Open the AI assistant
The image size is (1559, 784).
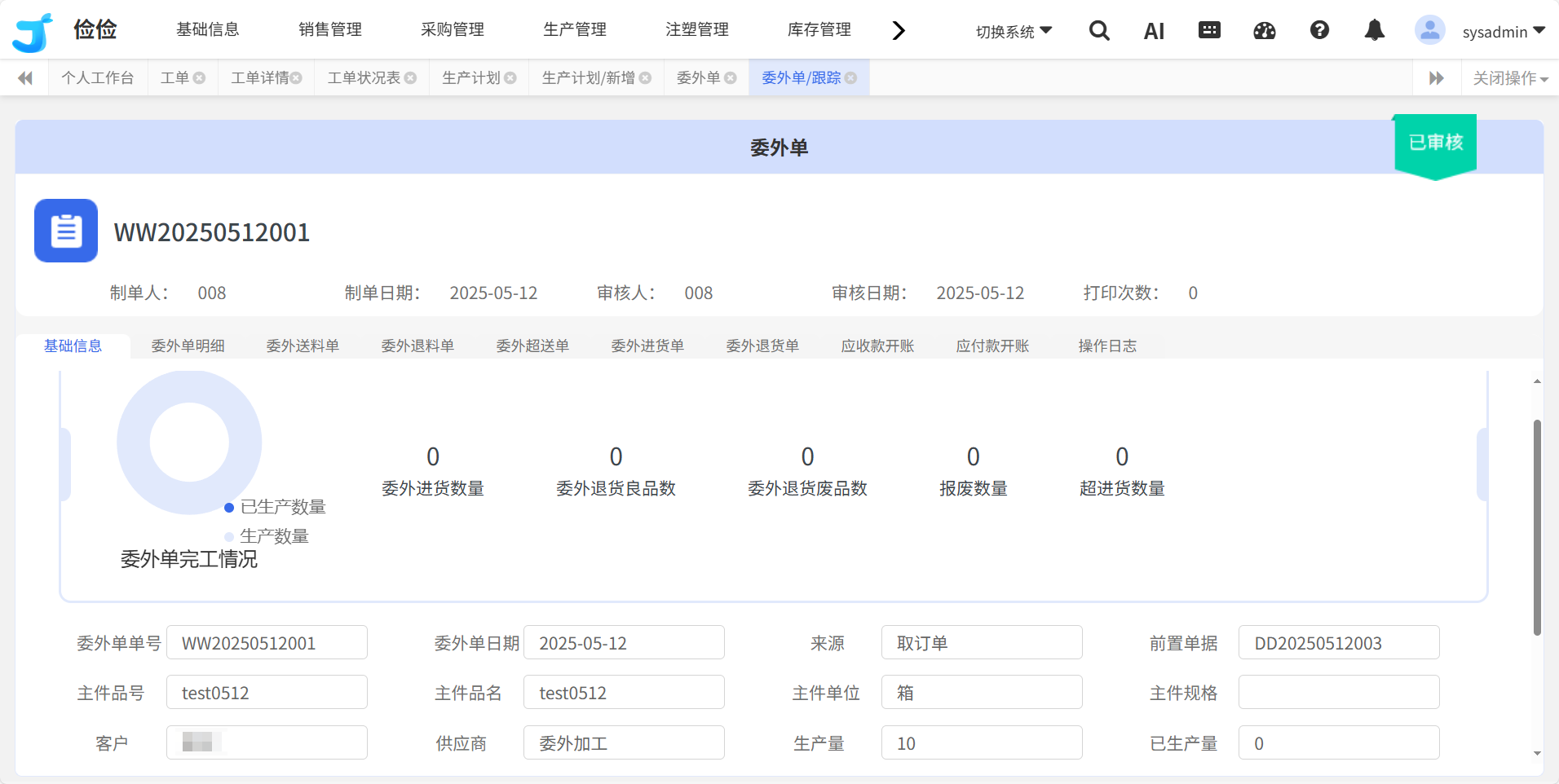coord(1154,31)
